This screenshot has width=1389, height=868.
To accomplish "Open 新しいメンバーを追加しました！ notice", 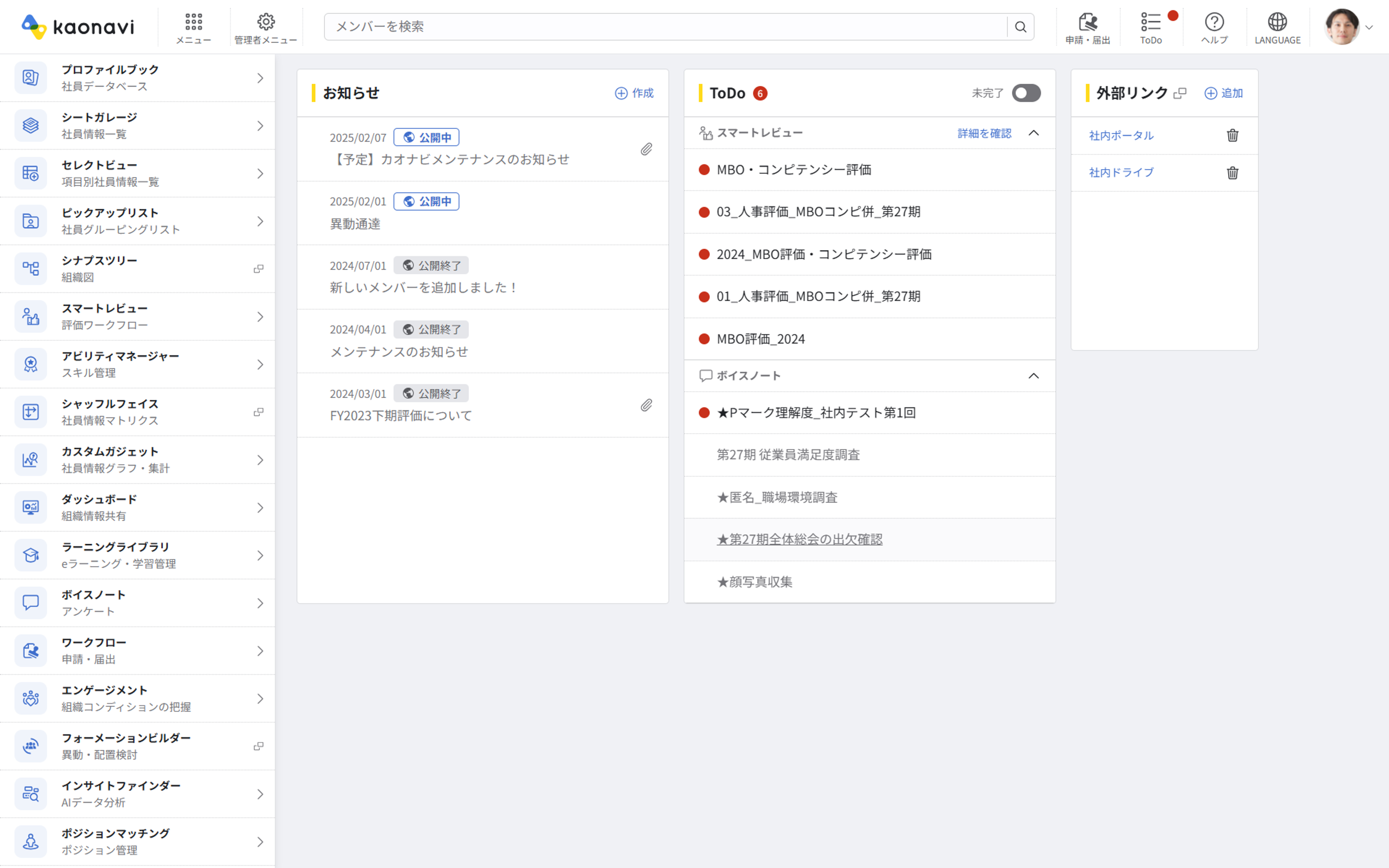I will point(424,288).
